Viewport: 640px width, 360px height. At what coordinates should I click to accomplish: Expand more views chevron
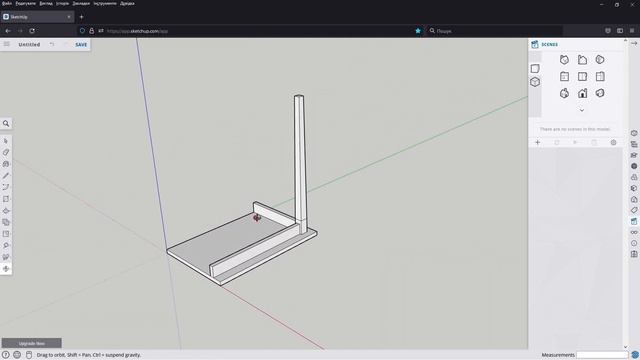(582, 110)
